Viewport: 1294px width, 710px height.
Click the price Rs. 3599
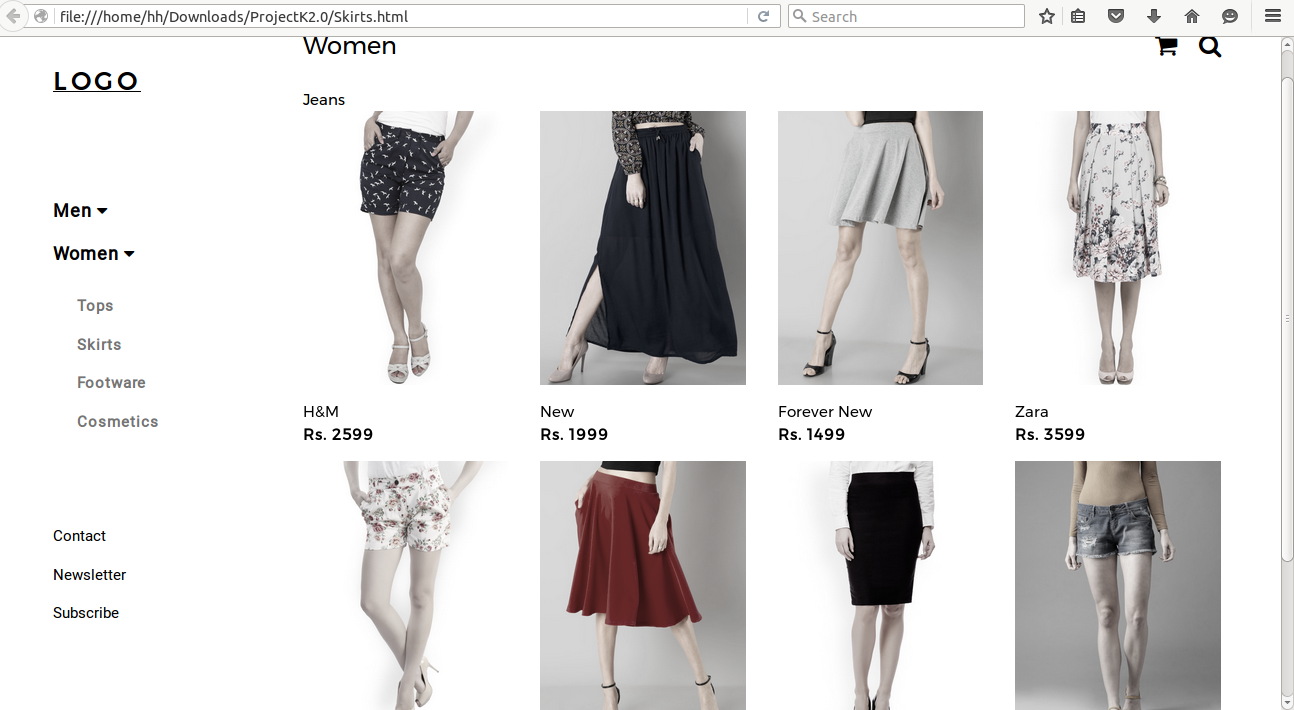coord(1050,434)
